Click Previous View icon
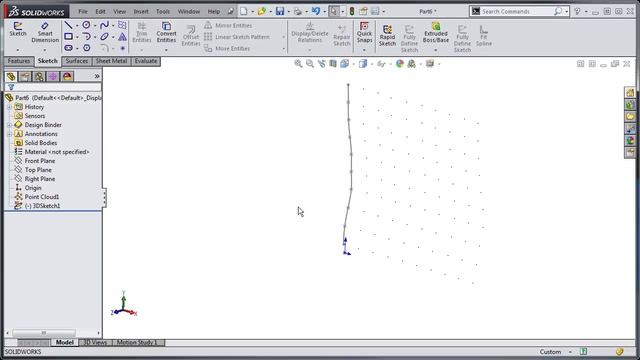 (321, 64)
